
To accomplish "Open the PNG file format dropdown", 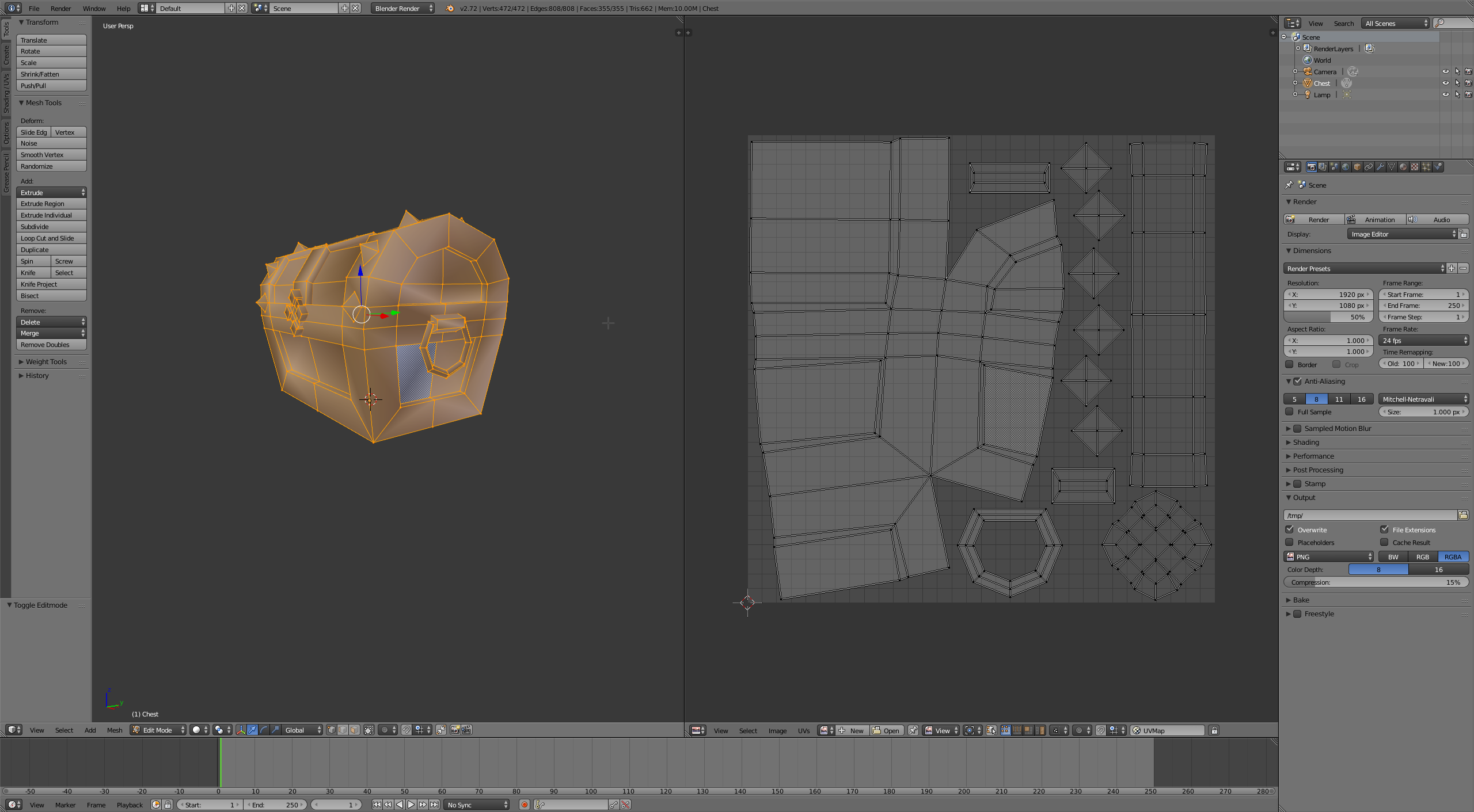I will (x=1329, y=556).
